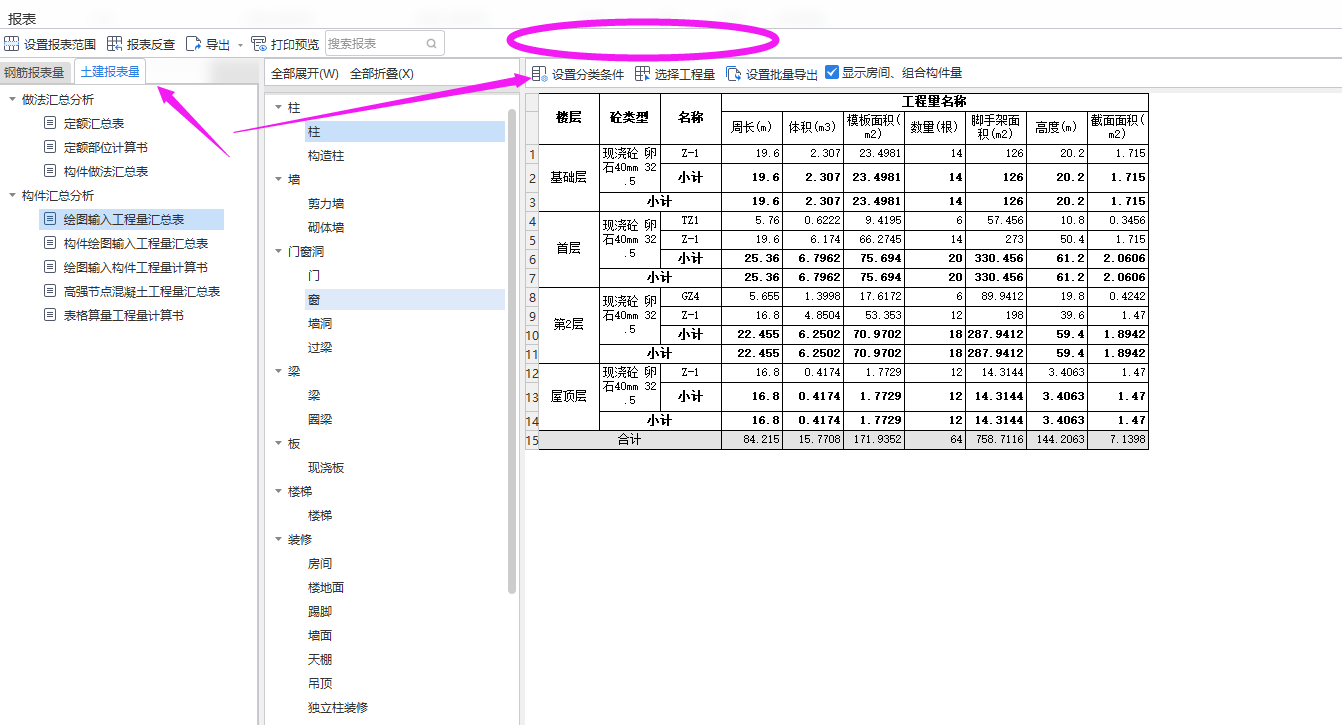Image resolution: width=1342 pixels, height=725 pixels.
Task: Select 独立柱装修 in component list
Action: coord(338,708)
